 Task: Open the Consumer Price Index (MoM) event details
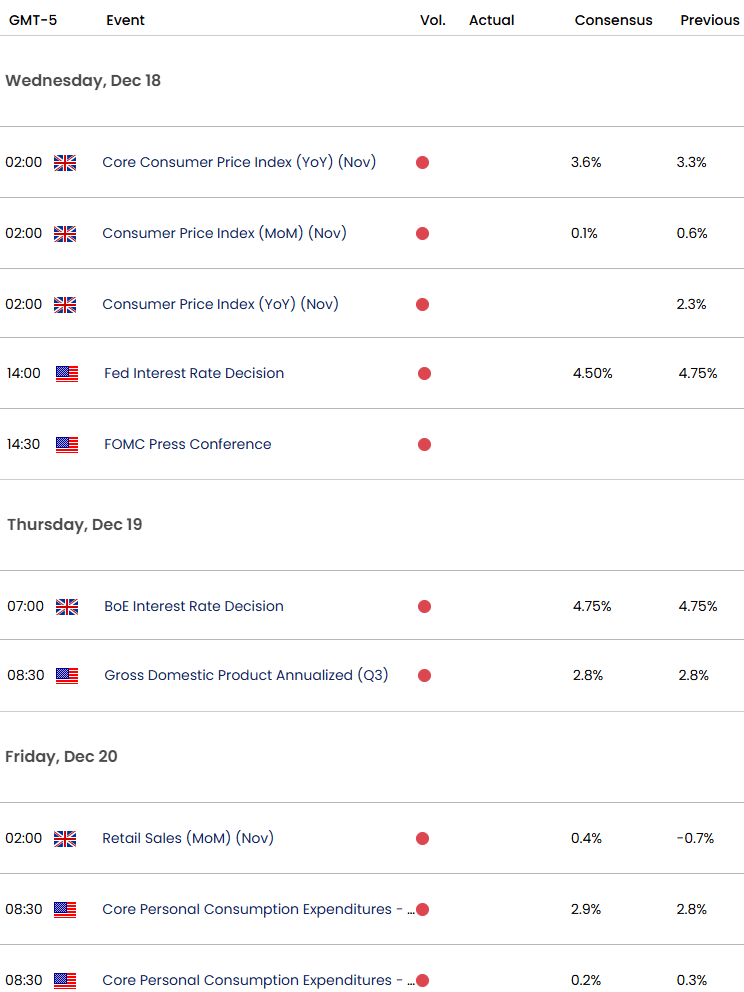click(x=224, y=232)
